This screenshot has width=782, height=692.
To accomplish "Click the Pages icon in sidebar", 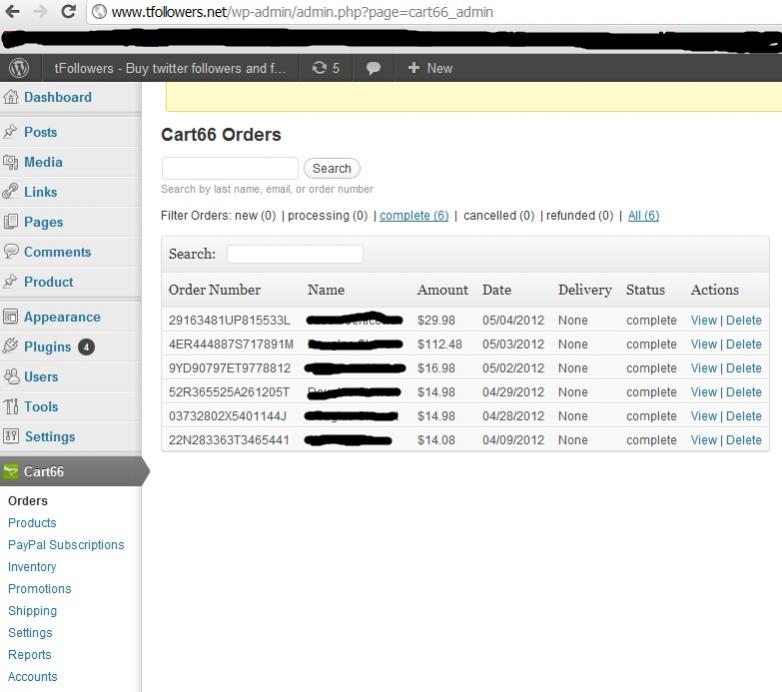I will tap(10, 221).
